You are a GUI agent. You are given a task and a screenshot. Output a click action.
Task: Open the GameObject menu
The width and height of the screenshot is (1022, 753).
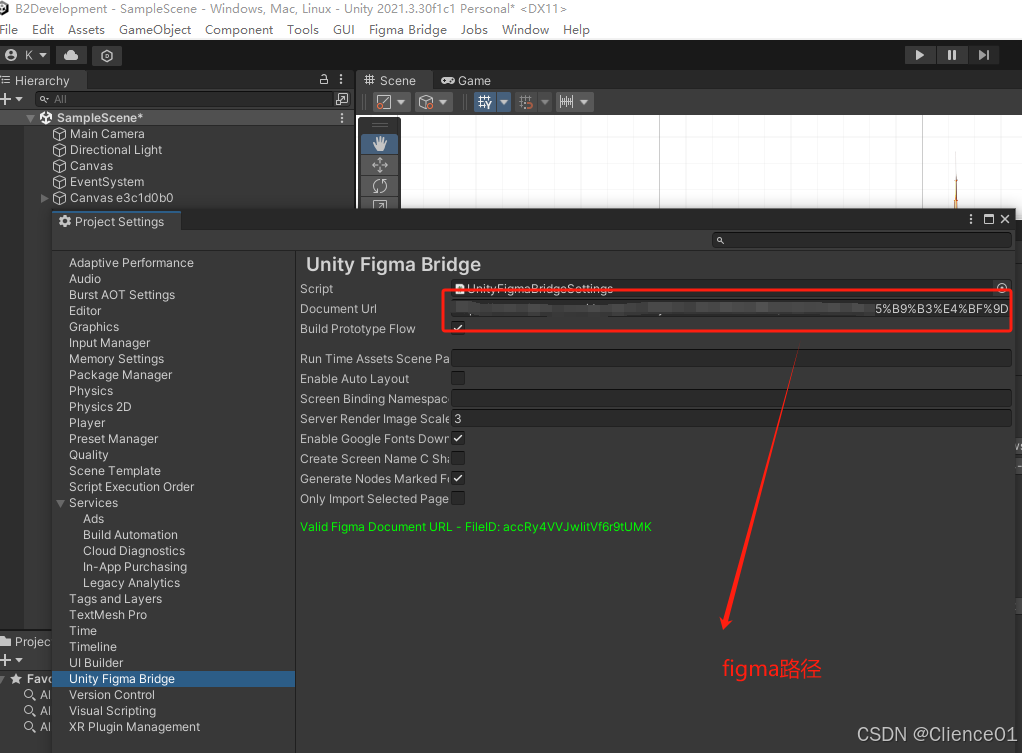[155, 29]
